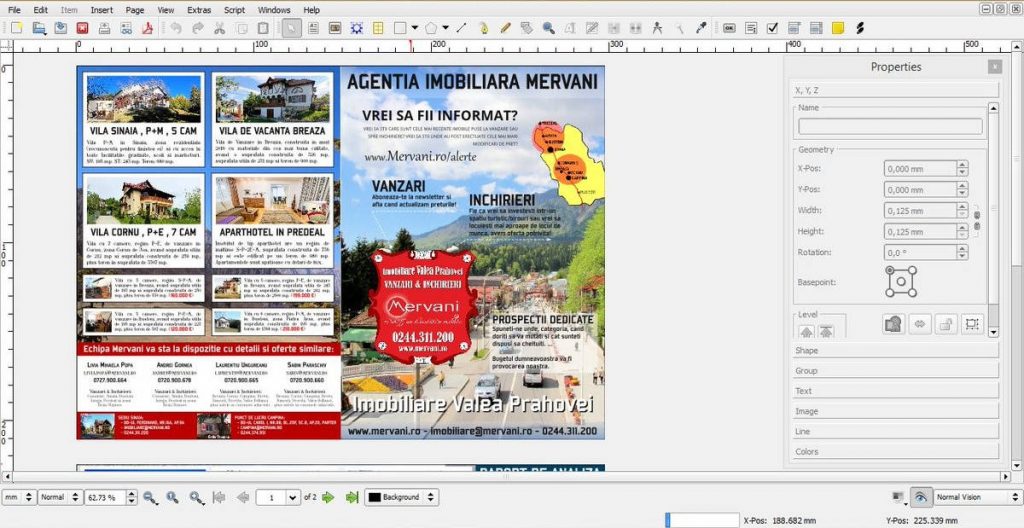Click the black Background layer color swatch
Screen dimensions: 1024x528
click(x=373, y=497)
